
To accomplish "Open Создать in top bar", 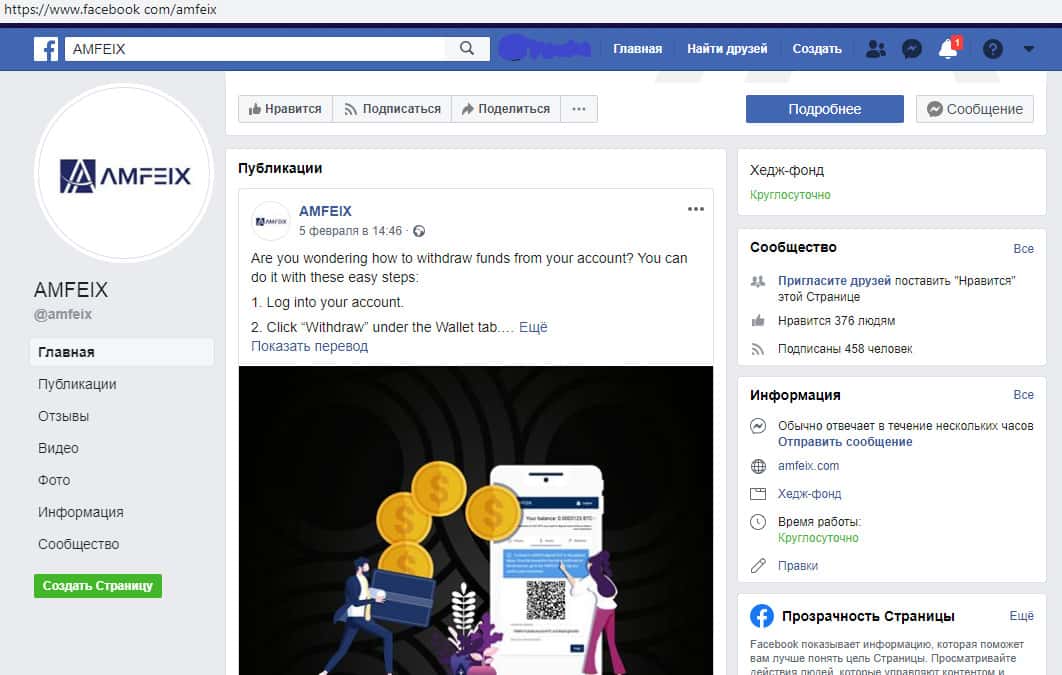I will pos(817,49).
